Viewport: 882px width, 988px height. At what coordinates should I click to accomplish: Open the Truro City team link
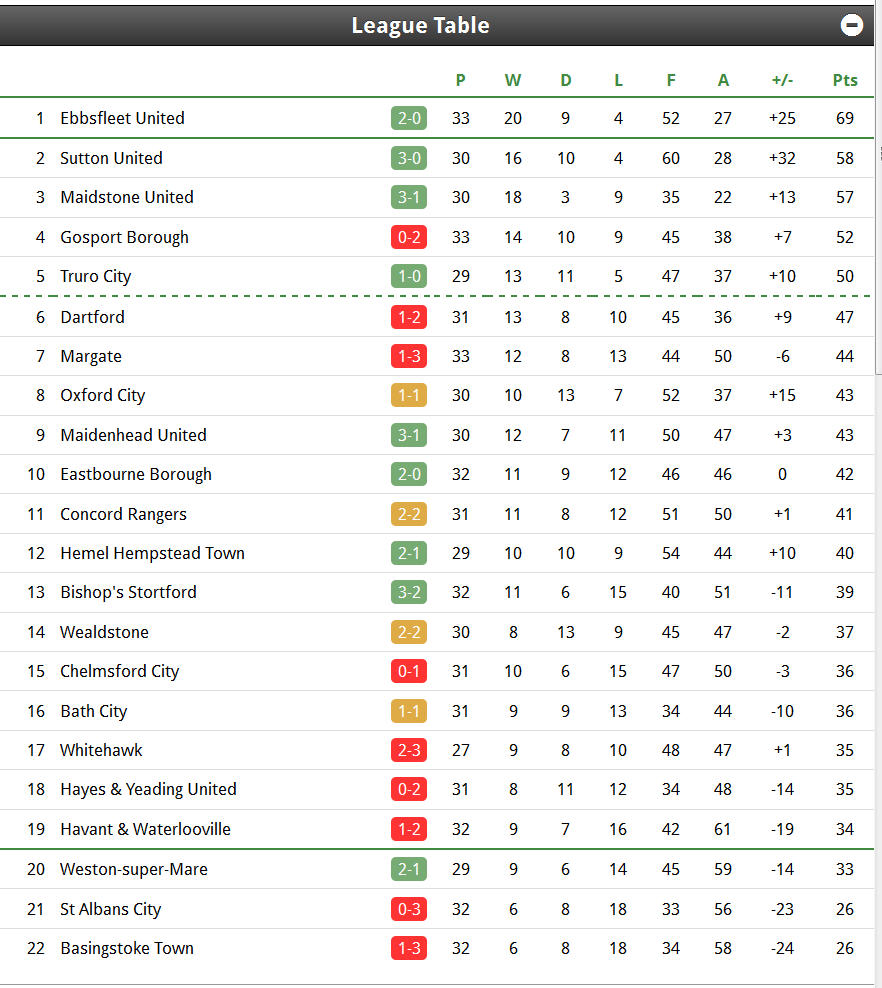(x=96, y=277)
